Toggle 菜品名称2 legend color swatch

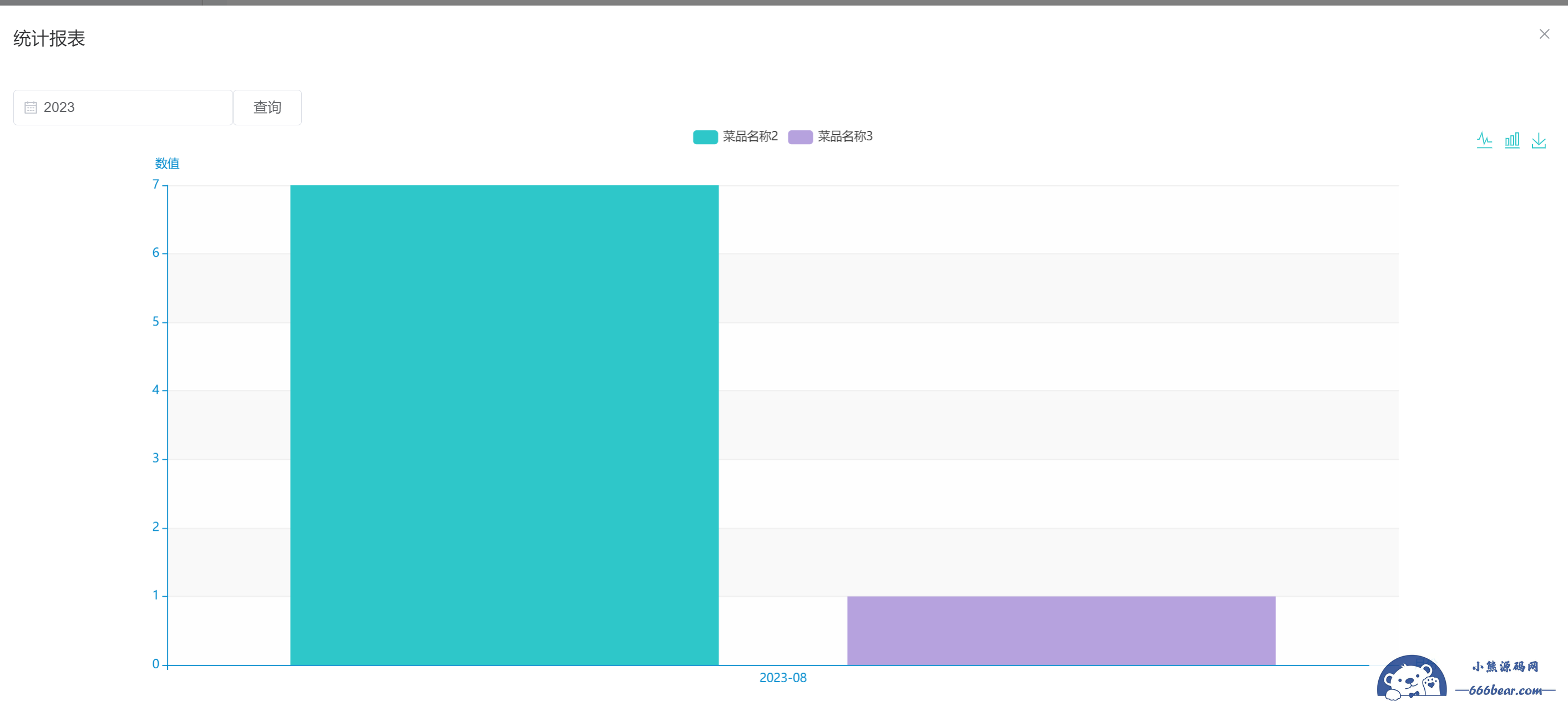[x=705, y=137]
